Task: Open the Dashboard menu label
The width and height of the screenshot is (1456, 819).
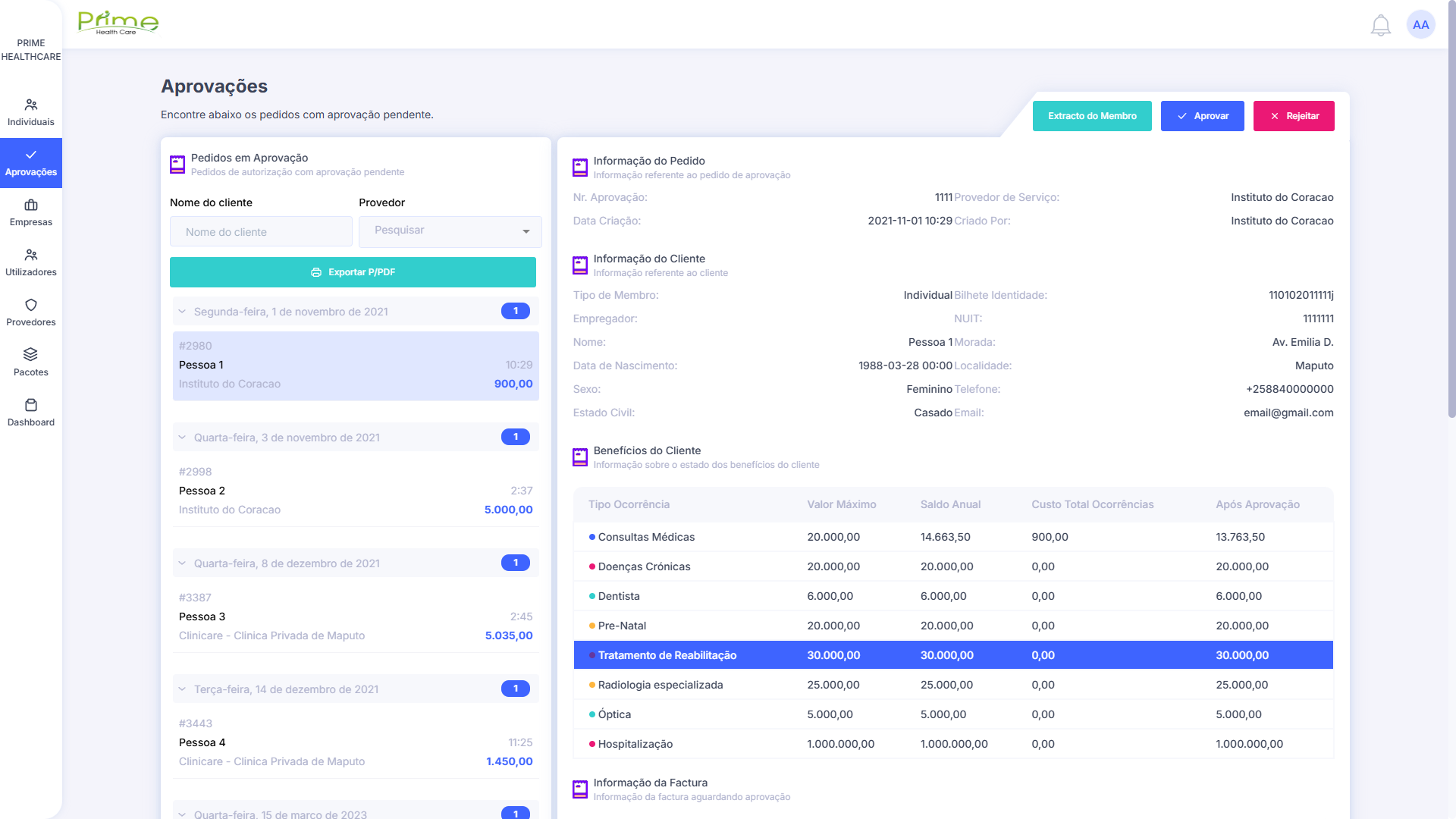Action: [x=31, y=422]
